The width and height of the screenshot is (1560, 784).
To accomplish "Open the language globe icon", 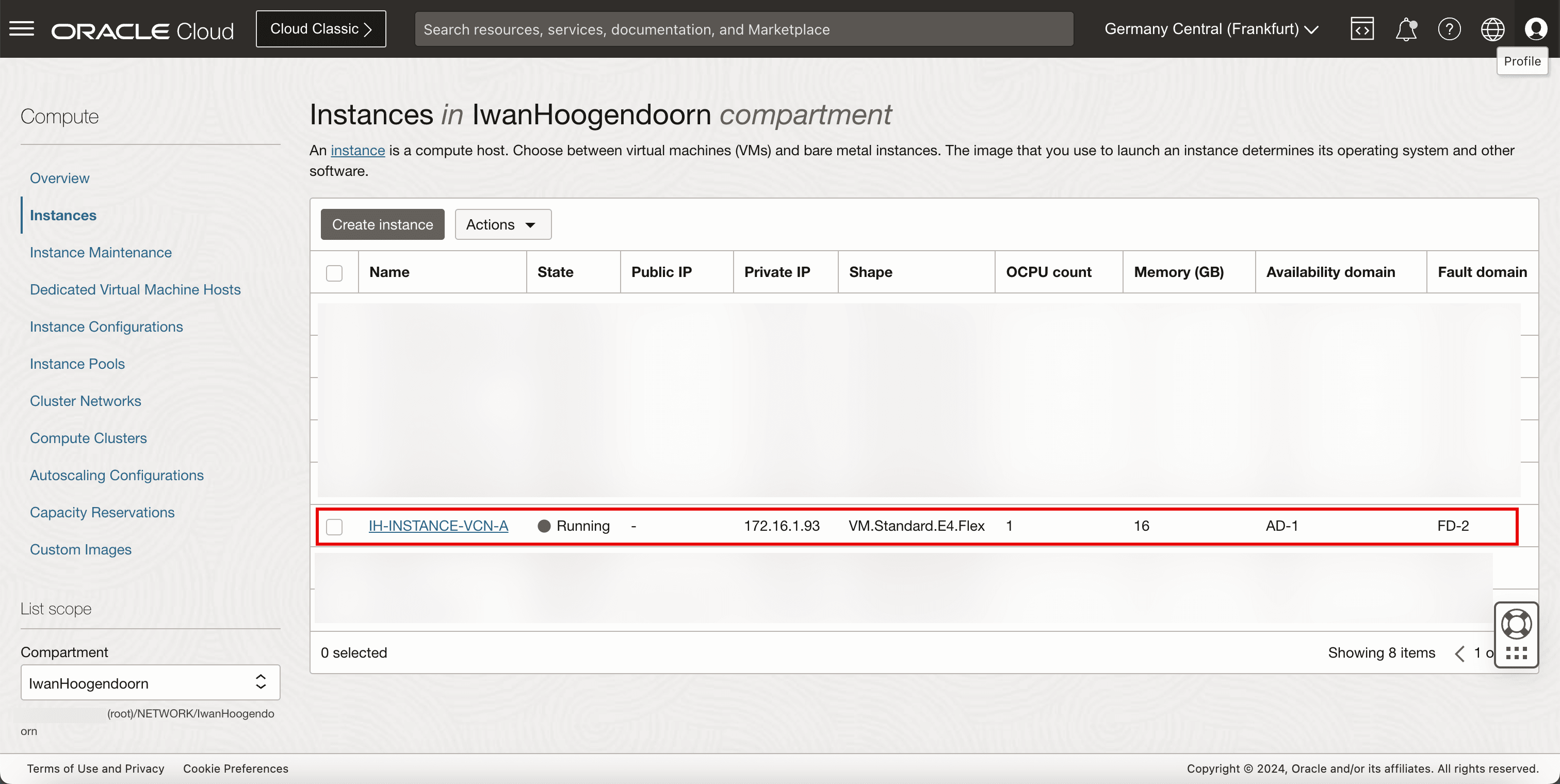I will (x=1492, y=28).
